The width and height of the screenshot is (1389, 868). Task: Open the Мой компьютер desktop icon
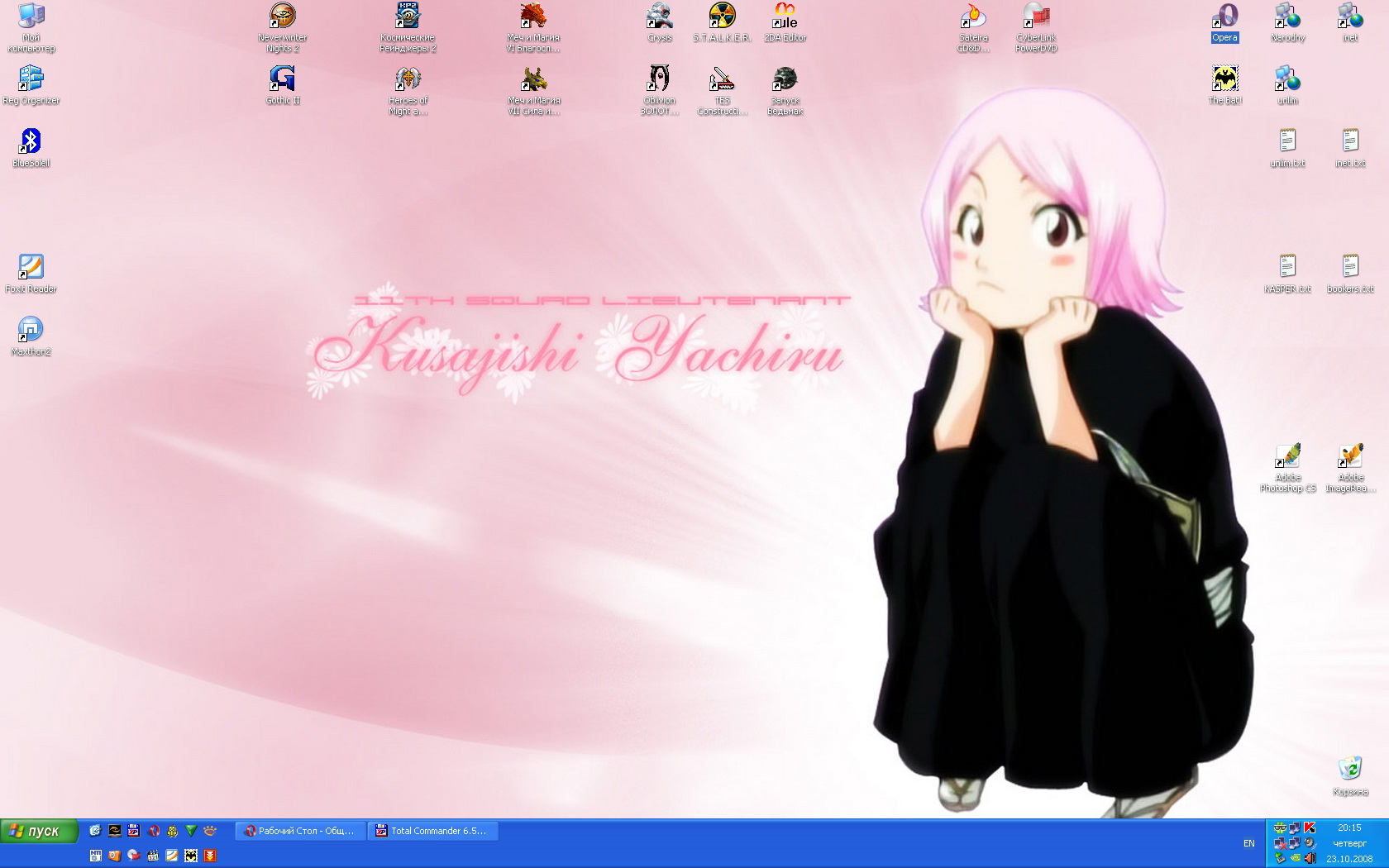click(x=31, y=27)
